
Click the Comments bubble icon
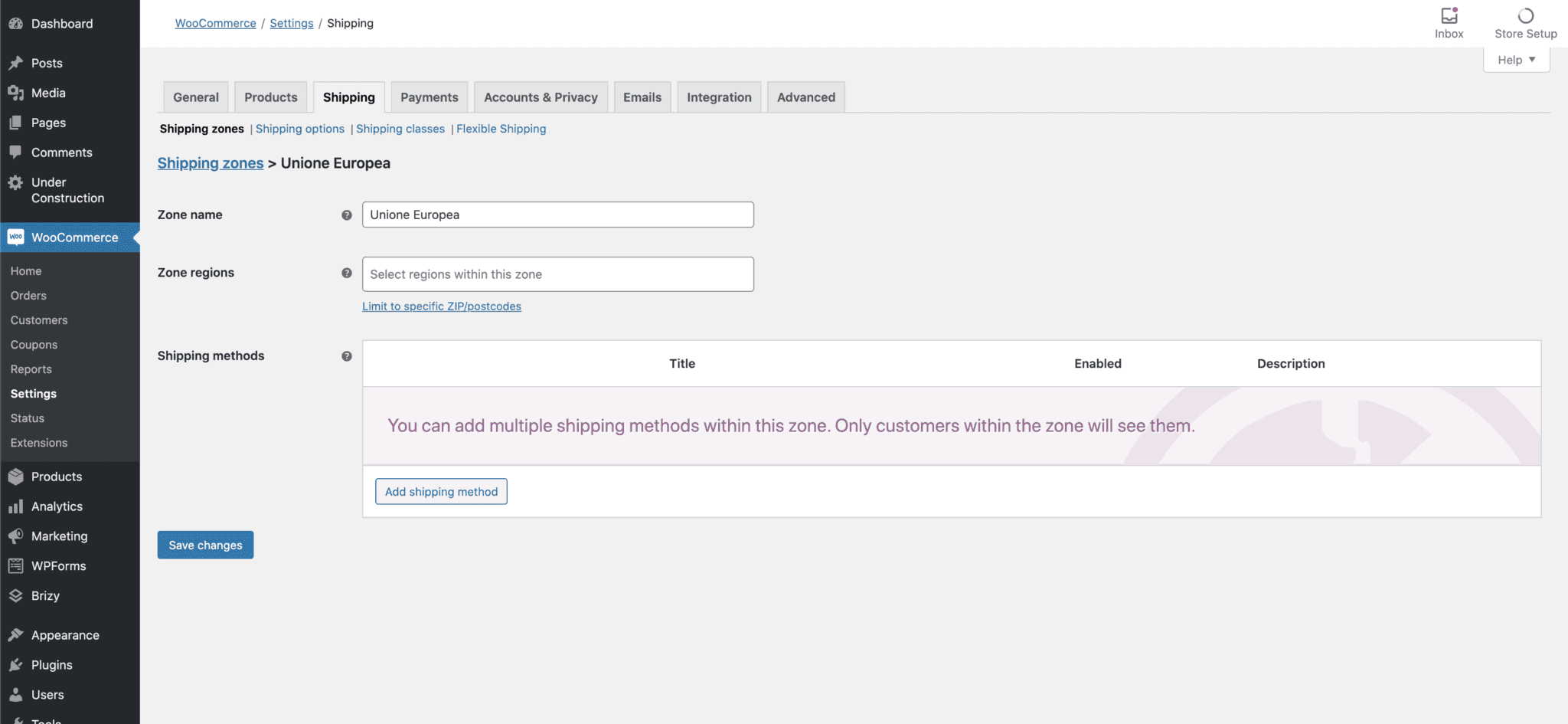click(15, 152)
